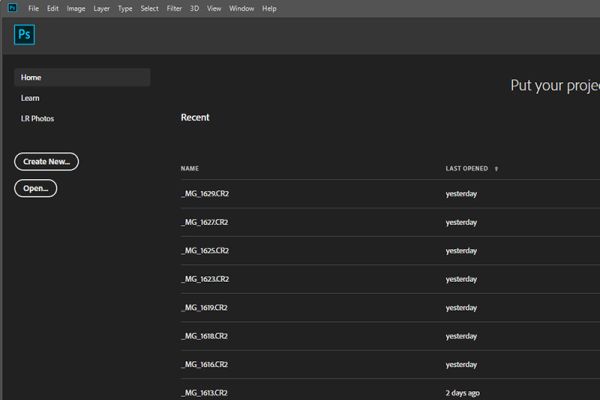This screenshot has height=400, width=600.
Task: Click the large Photoshop Ps logo
Action: pyautogui.click(x=24, y=34)
